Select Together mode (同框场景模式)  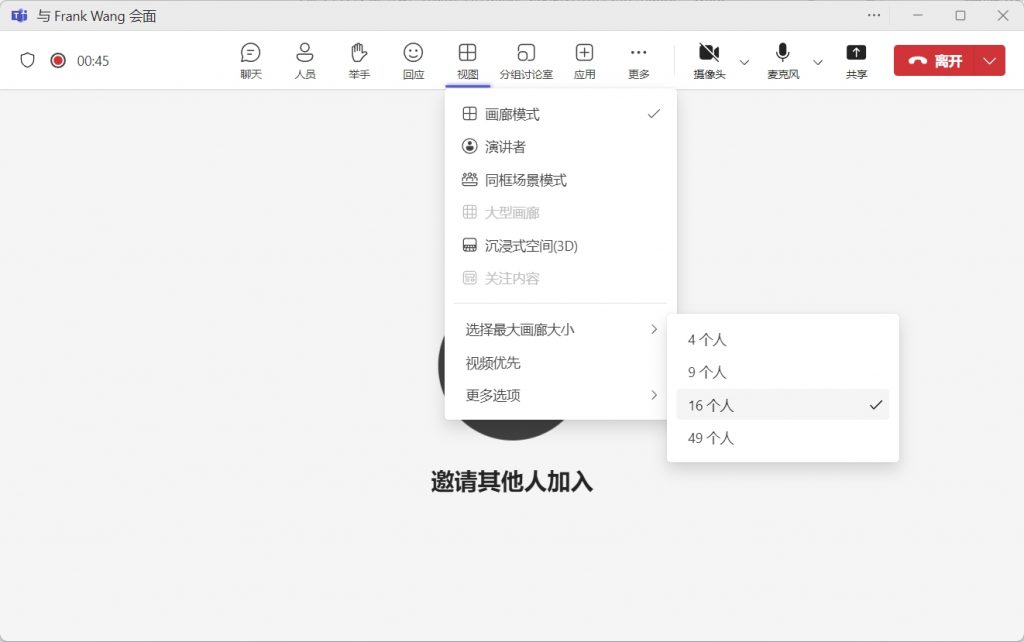(x=561, y=180)
